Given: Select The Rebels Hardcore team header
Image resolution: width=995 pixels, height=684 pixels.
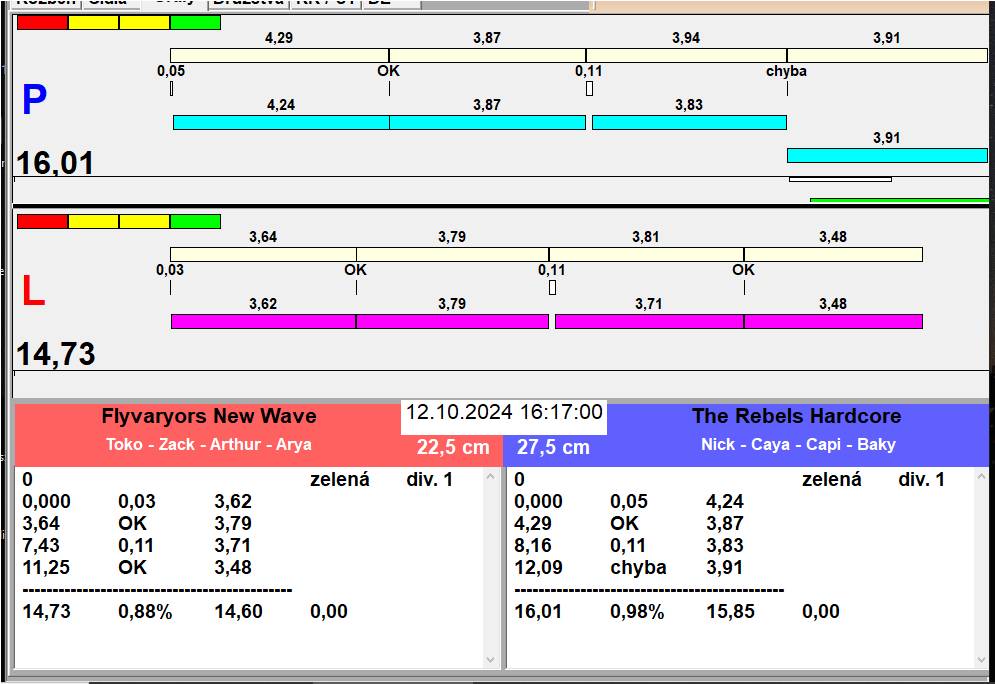Looking at the screenshot, I should [x=797, y=416].
